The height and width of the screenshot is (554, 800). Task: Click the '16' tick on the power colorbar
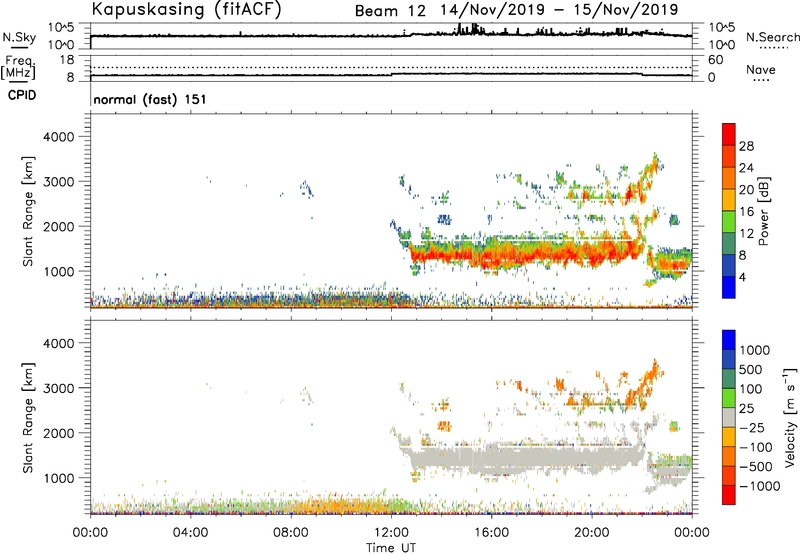pos(746,212)
